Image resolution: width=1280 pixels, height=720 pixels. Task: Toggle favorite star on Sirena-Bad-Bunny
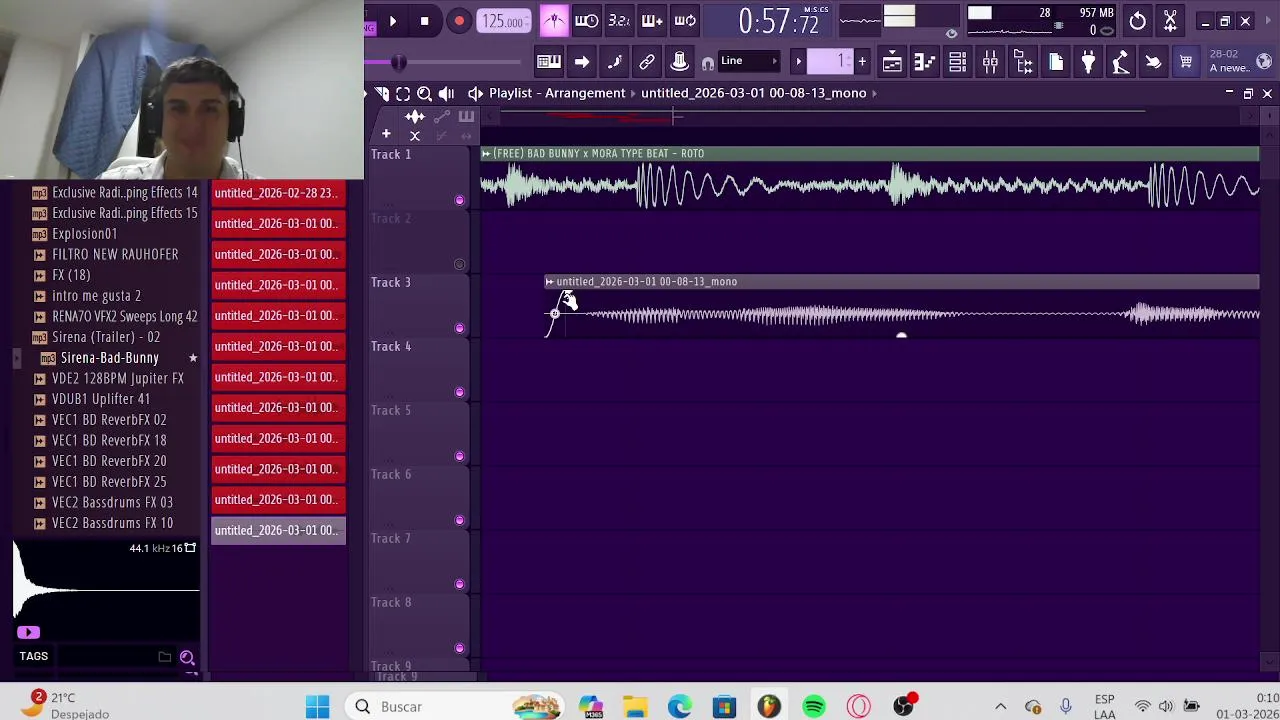click(x=193, y=357)
